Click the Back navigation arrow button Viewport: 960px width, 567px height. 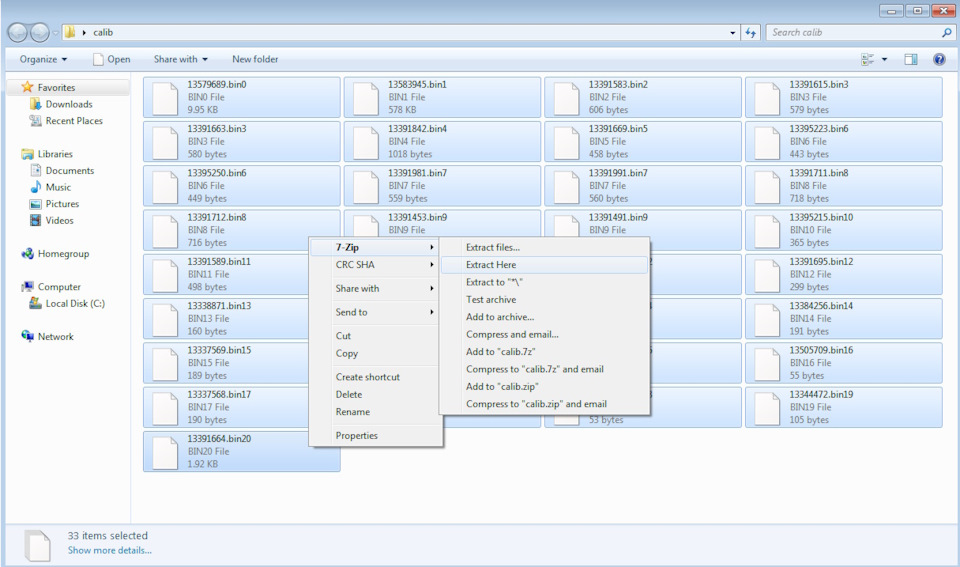click(x=19, y=32)
